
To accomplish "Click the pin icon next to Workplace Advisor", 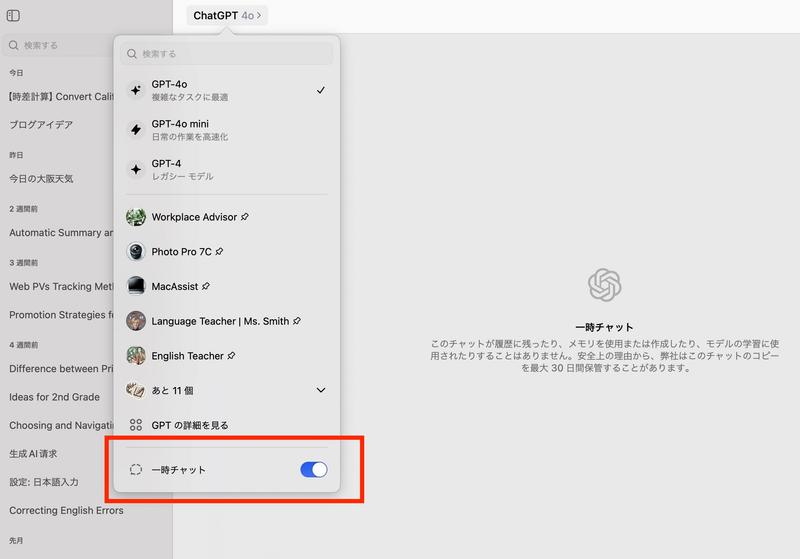I will click(245, 217).
